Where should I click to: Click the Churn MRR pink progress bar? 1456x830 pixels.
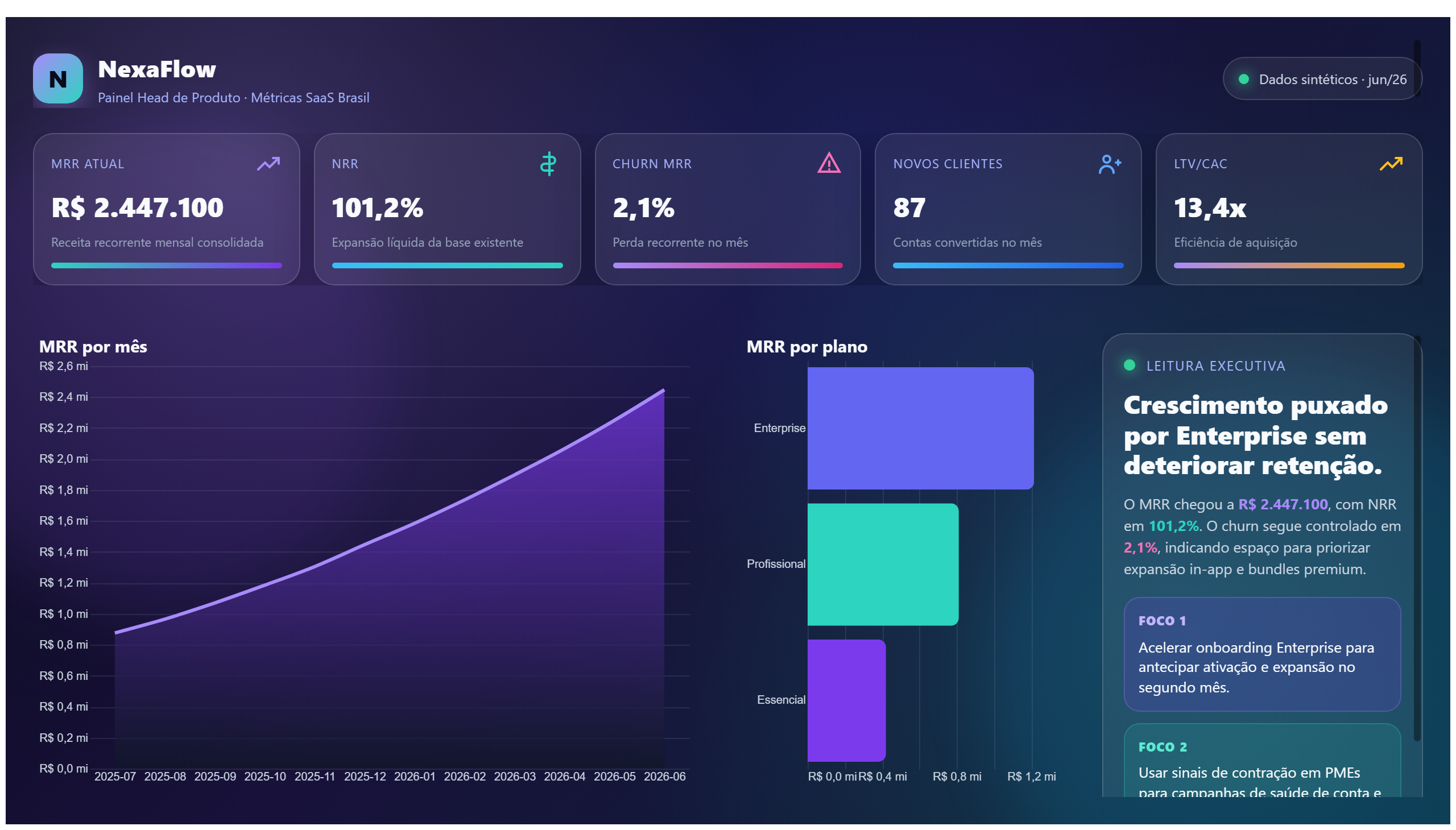pos(727,265)
